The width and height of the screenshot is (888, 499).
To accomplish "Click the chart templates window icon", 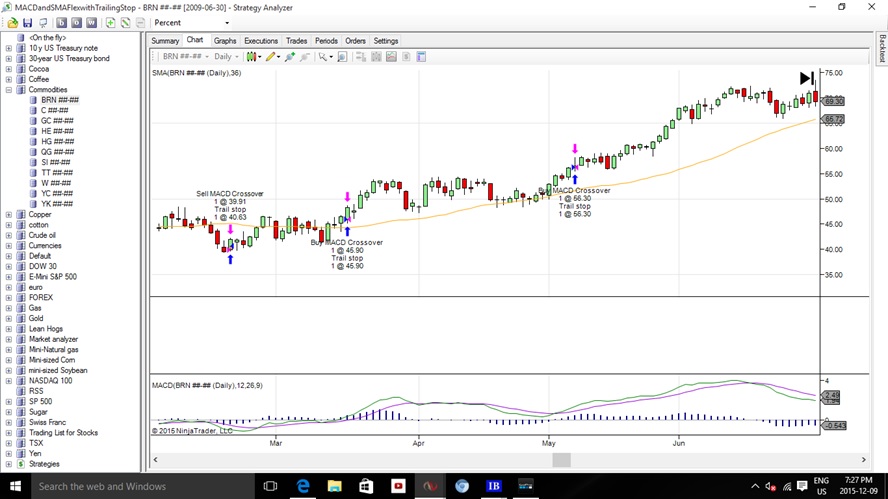I will coord(421,57).
